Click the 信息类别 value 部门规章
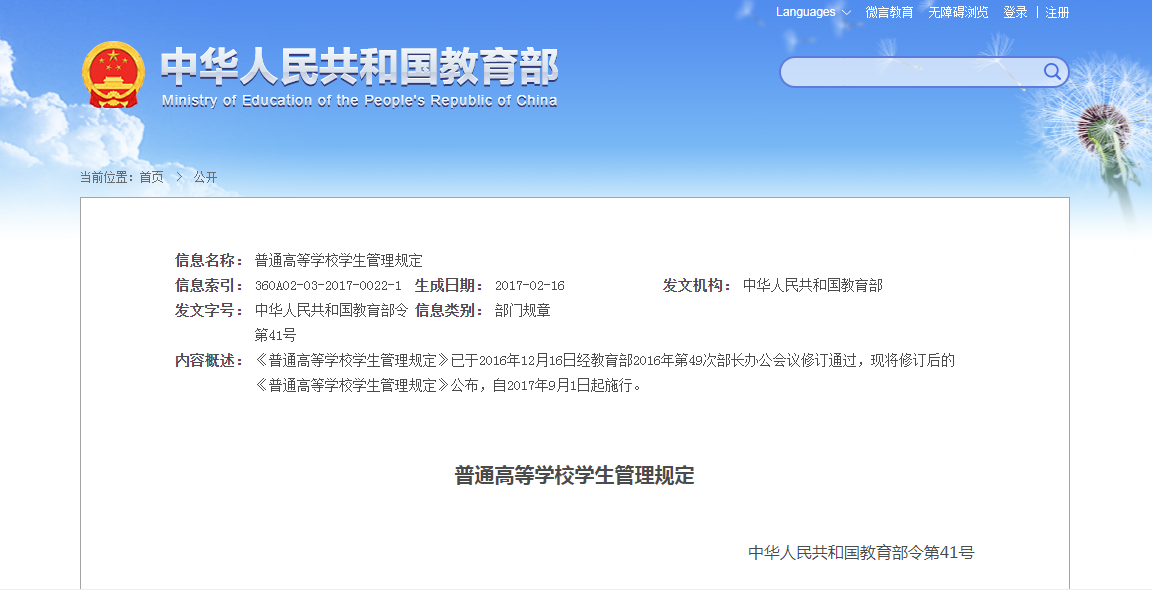1152x593 pixels. point(522,311)
